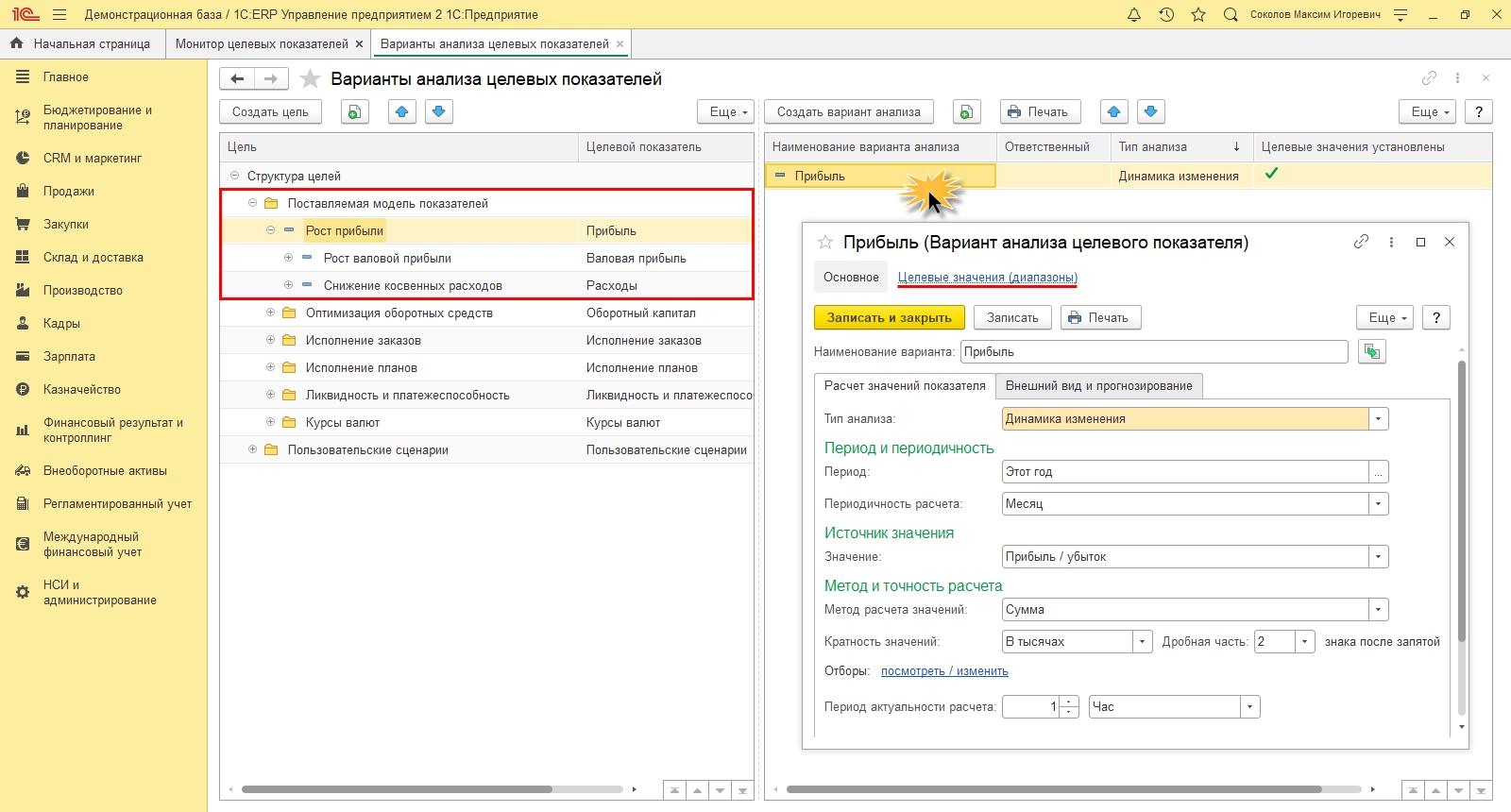This screenshot has height=812, width=1511.
Task: Switch to Внешний вид и прогнозирование tab
Action: [1098, 386]
